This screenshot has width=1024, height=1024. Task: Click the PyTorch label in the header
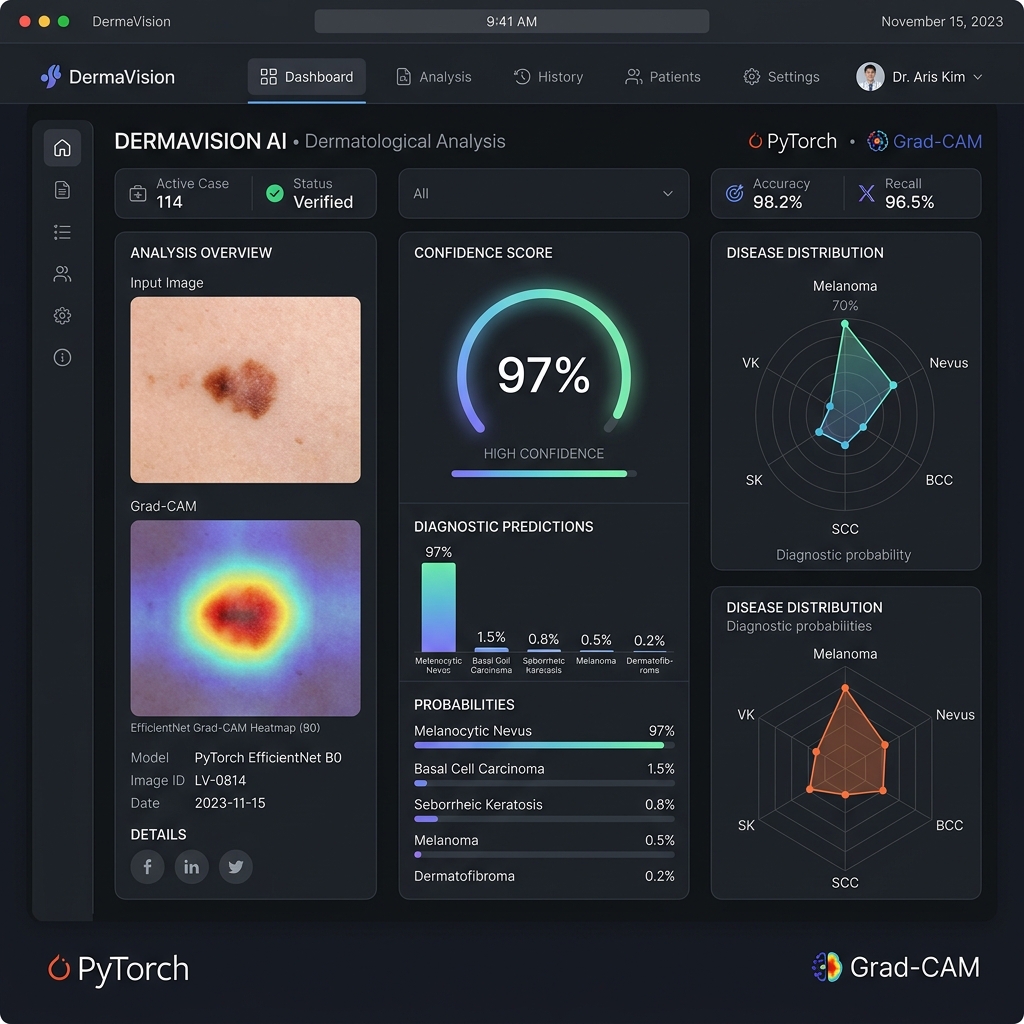point(801,141)
